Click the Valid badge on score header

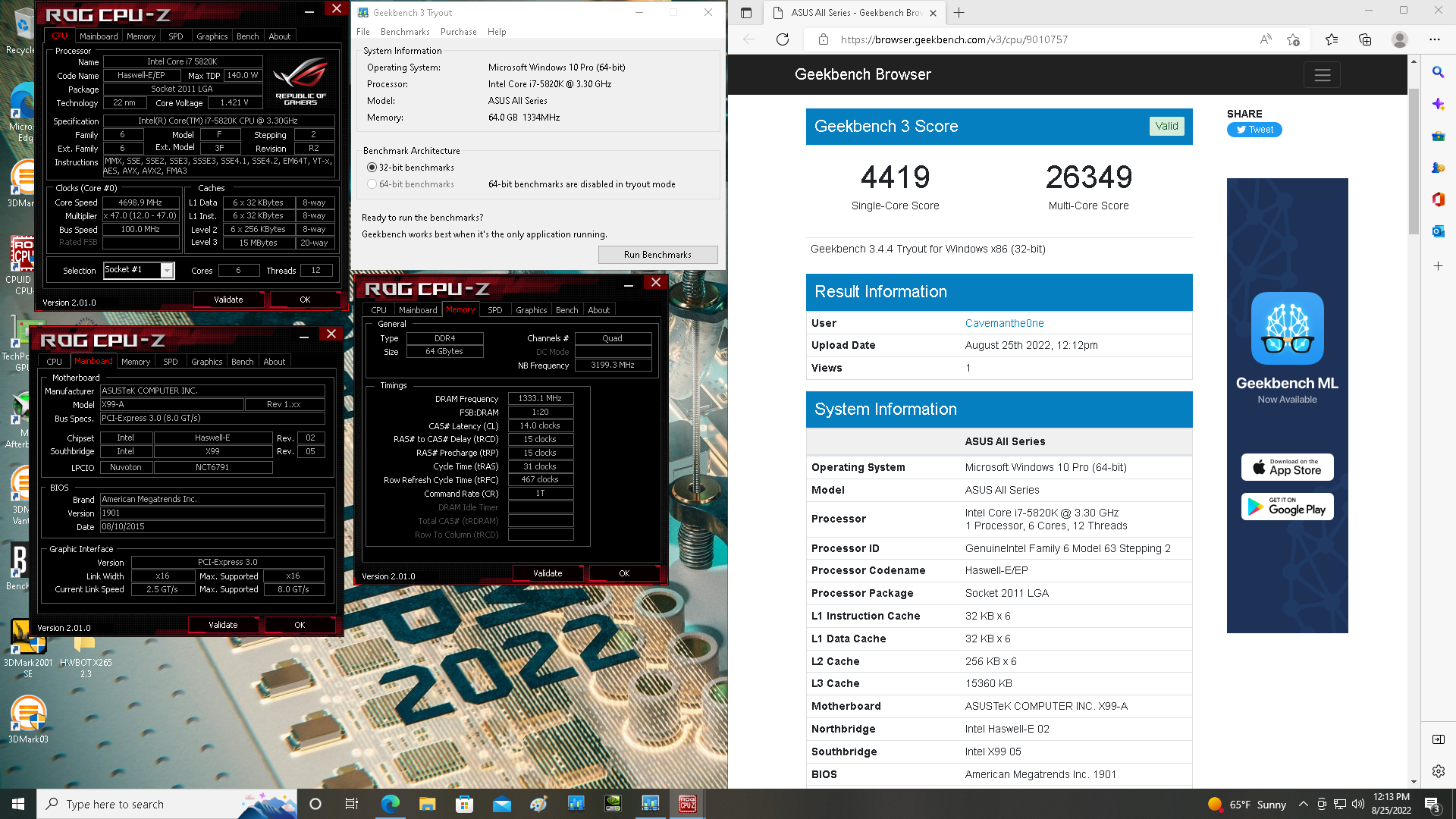[1166, 126]
